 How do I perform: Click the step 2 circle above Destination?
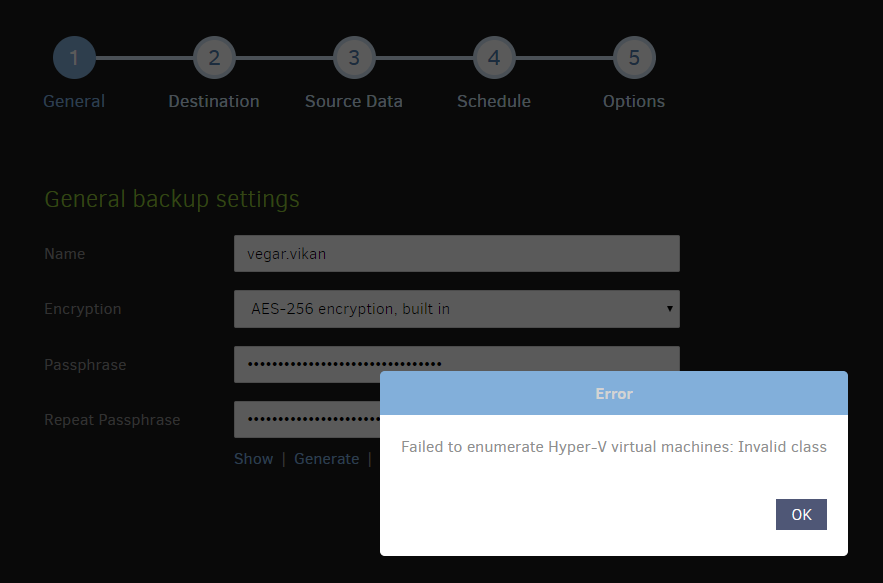214,57
